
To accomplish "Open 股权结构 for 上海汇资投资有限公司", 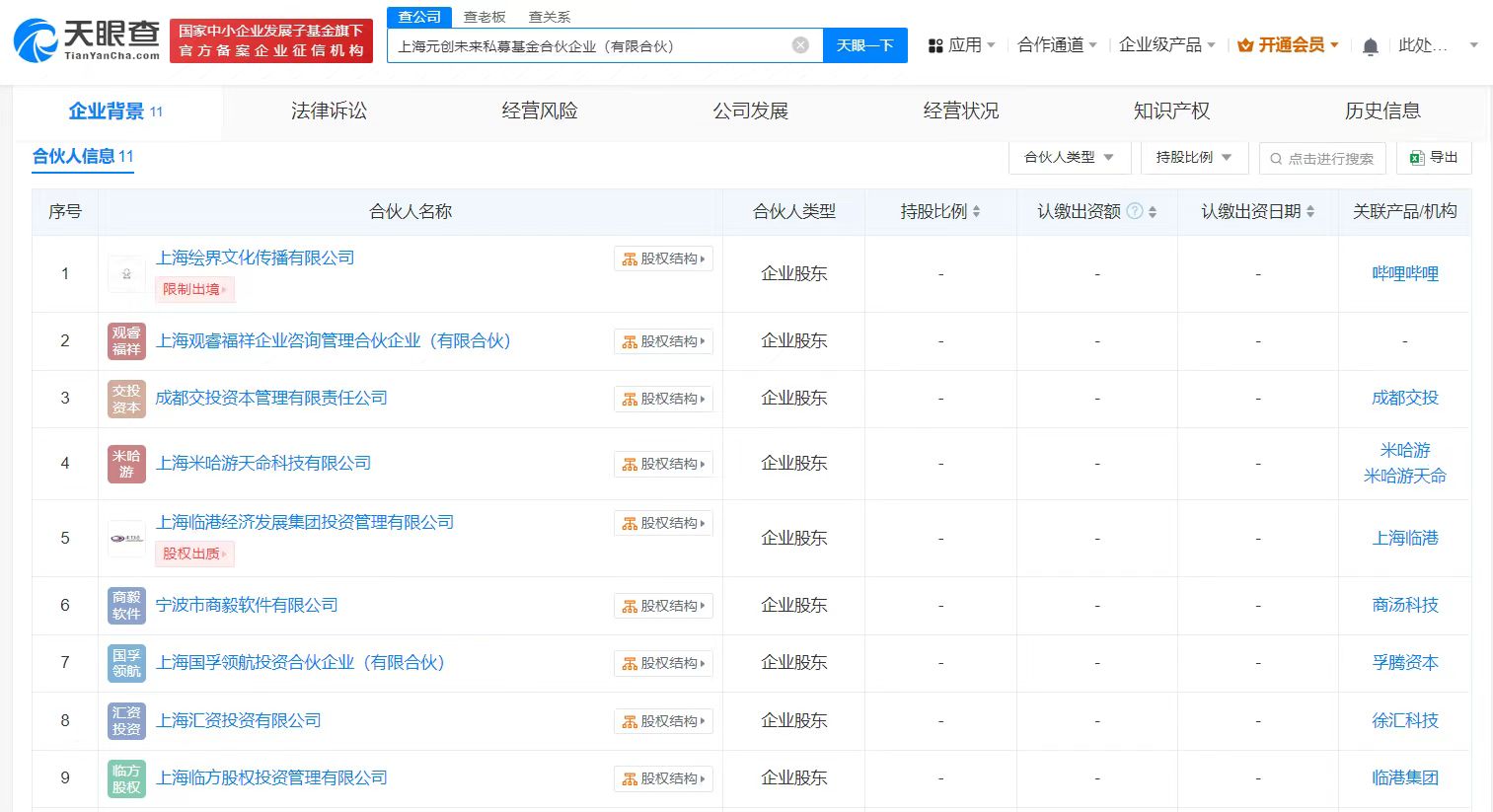I will pyautogui.click(x=663, y=721).
